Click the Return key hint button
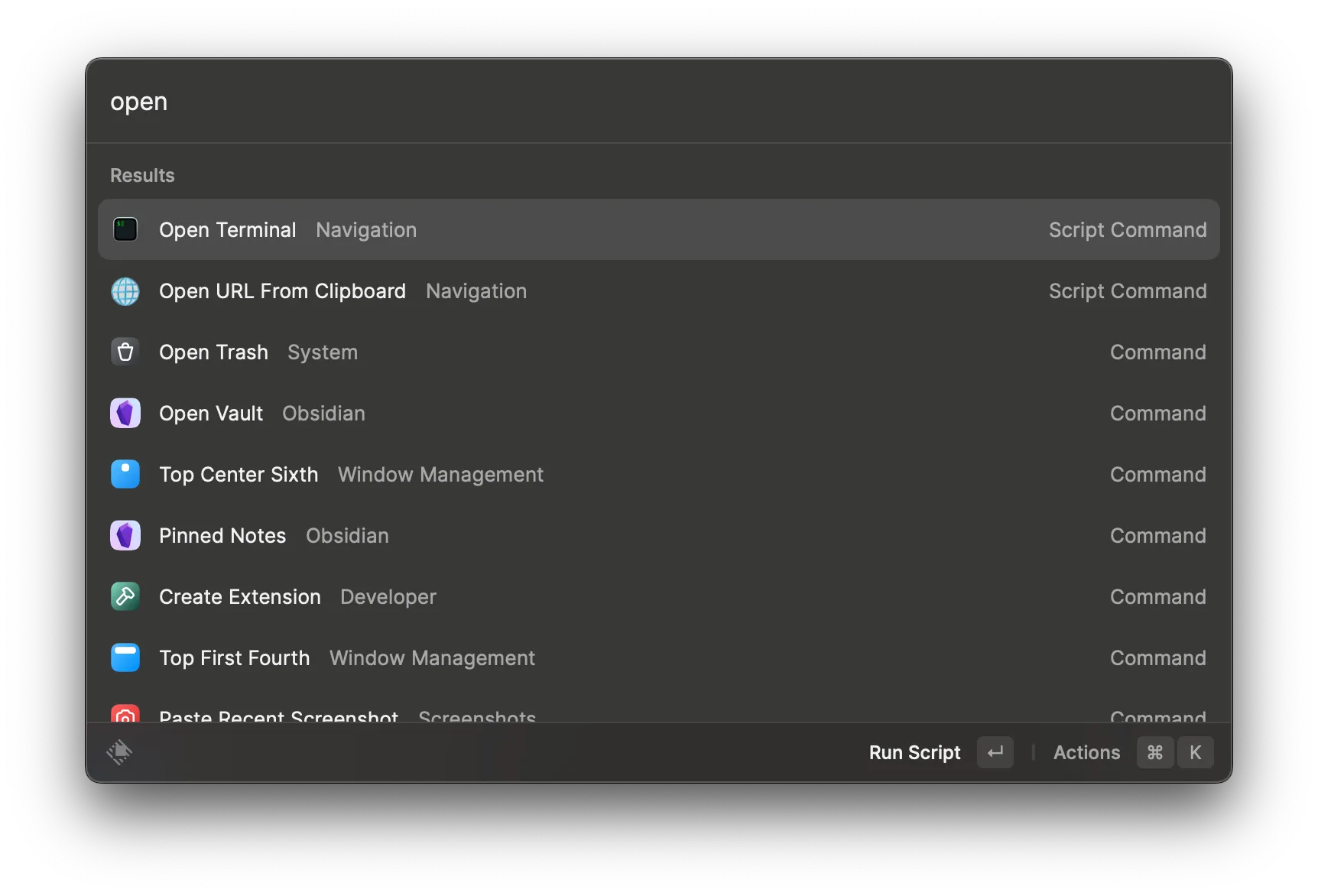Viewport: 1318px width, 896px height. tap(995, 753)
